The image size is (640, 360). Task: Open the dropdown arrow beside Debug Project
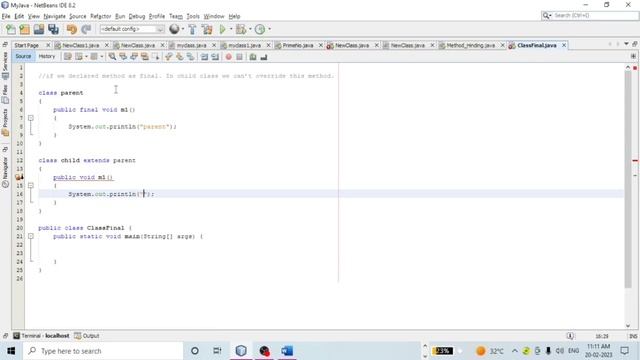(250, 29)
